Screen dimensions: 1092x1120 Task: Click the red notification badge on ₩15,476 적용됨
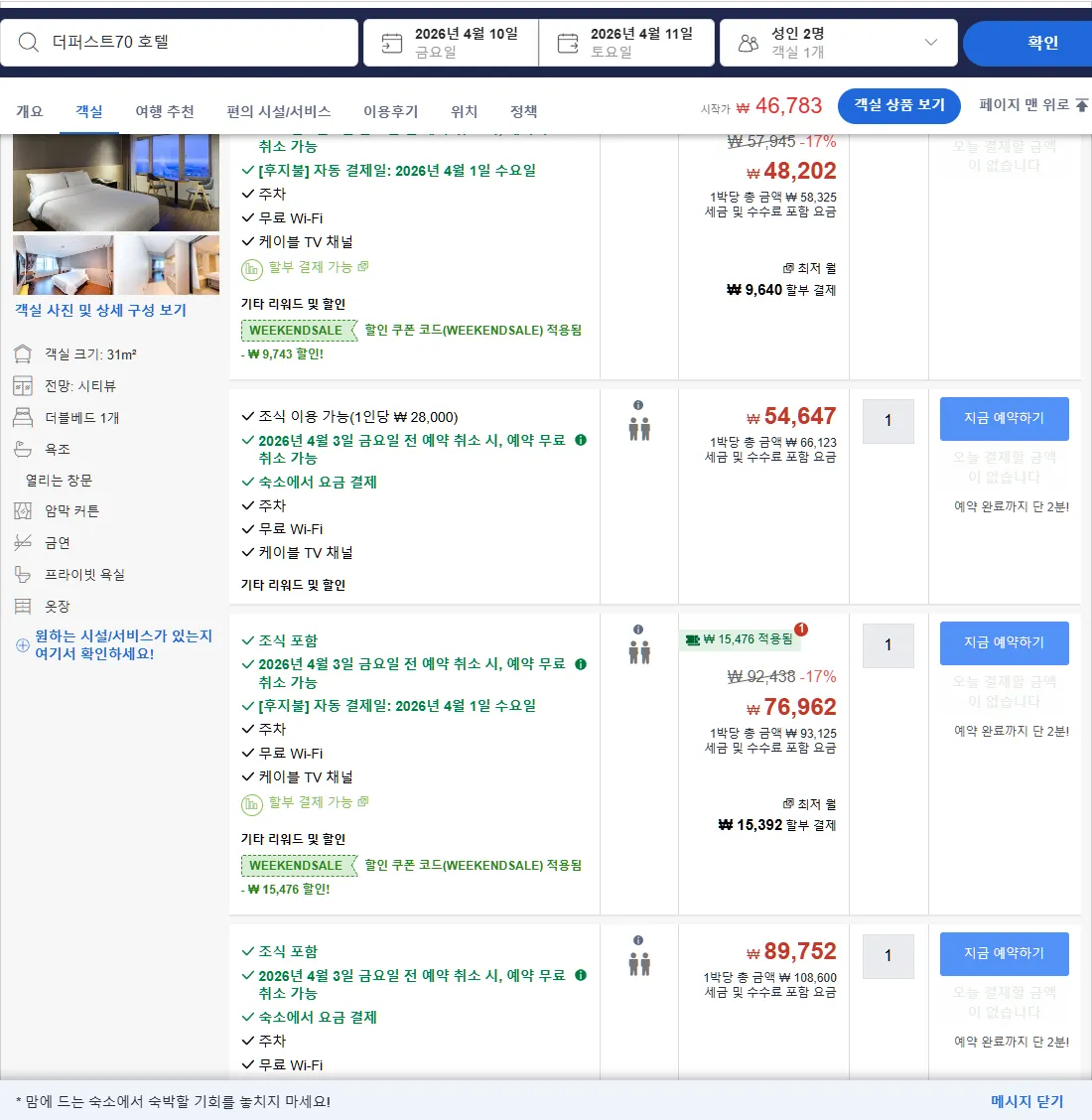point(801,630)
